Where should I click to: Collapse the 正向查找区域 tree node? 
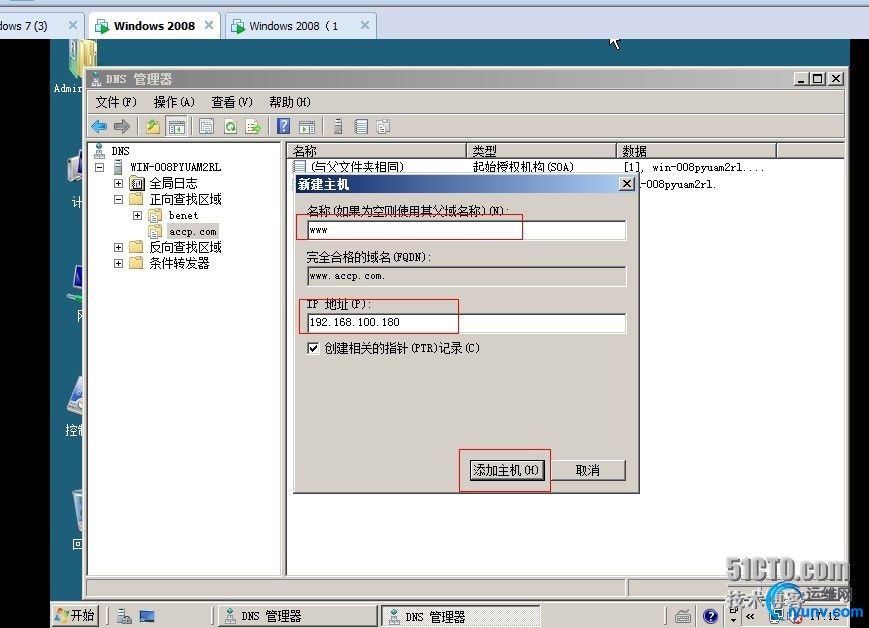(x=118, y=199)
